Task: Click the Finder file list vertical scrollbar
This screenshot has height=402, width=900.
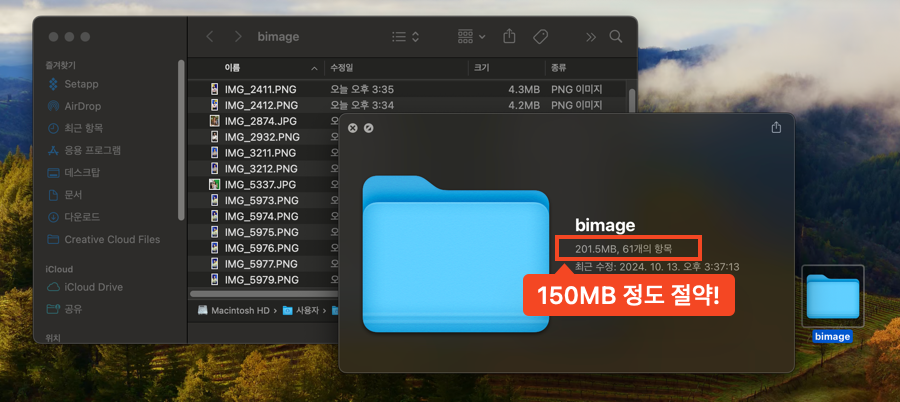Action: (632, 103)
